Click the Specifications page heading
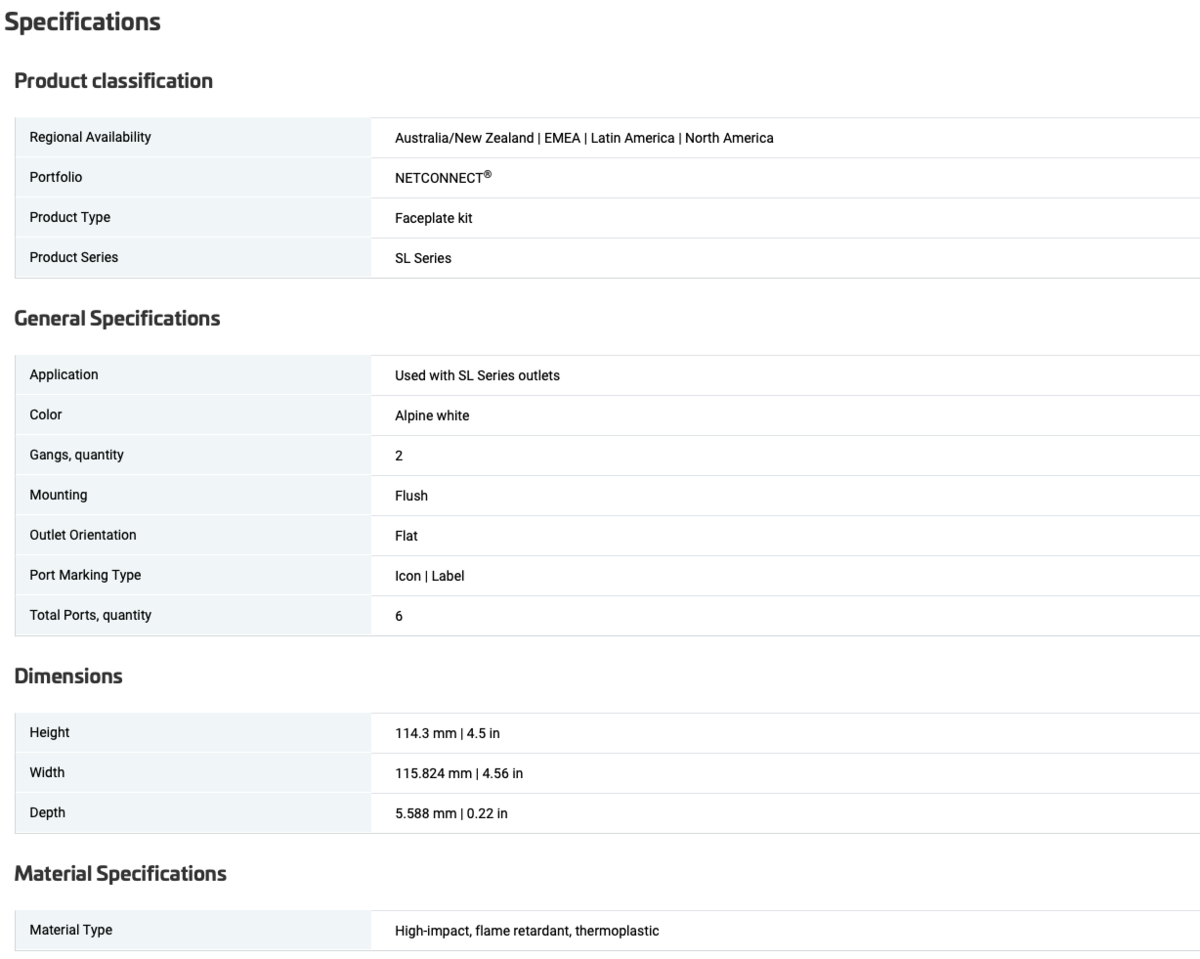Screen dimensions: 1200x959 coord(83,22)
